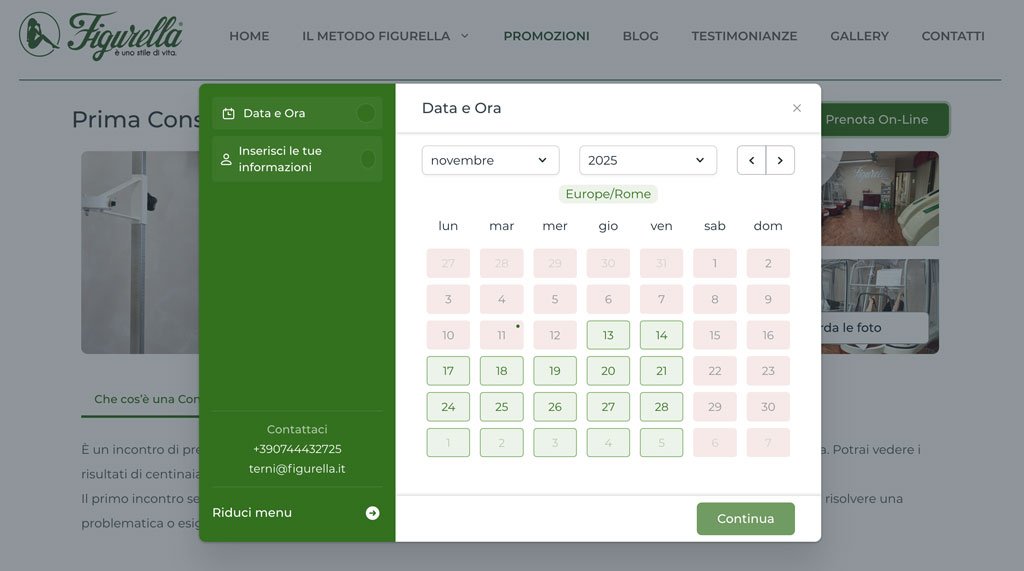Screen dimensions: 1024x571
Task: Click the Guarda le foto overlay
Action: click(x=874, y=328)
